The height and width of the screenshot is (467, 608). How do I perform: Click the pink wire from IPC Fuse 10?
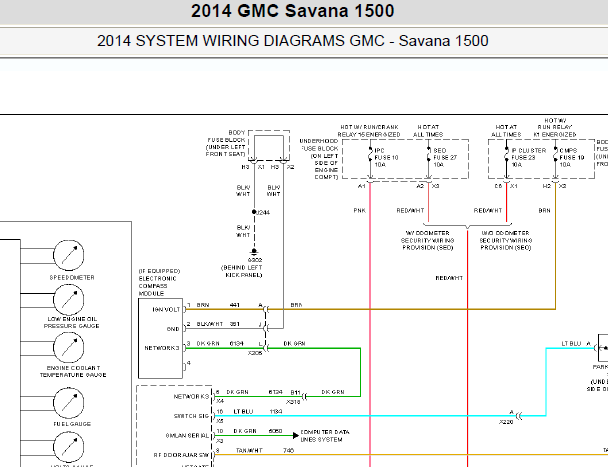pos(370,324)
